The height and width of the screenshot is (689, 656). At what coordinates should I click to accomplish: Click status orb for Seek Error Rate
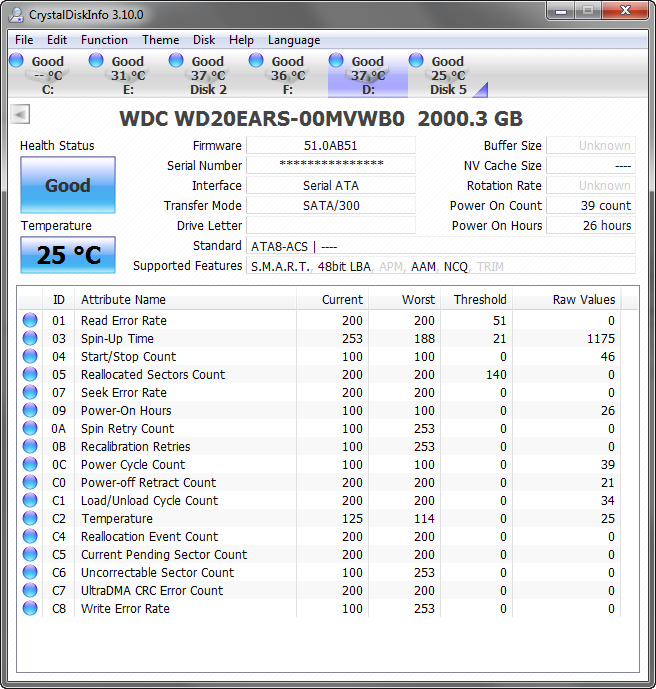(30, 392)
